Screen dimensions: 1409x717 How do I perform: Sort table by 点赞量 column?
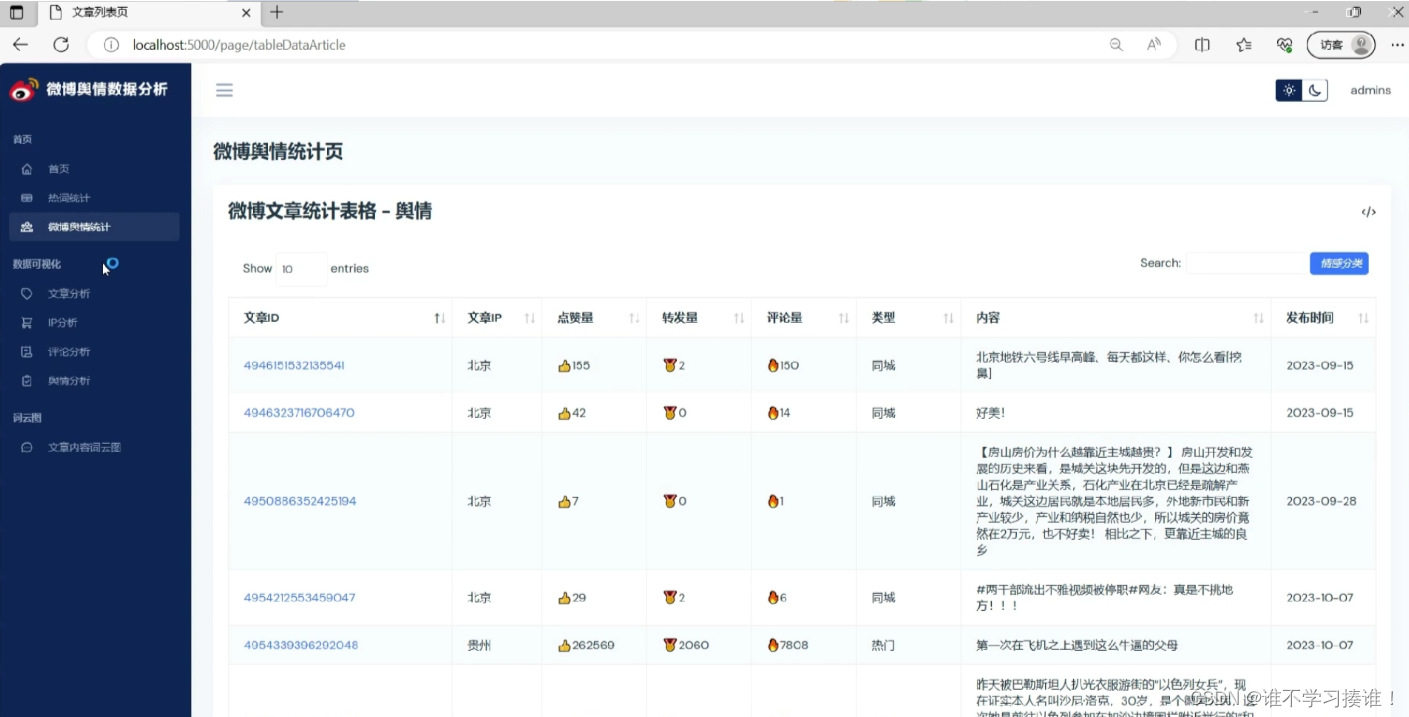coord(594,318)
